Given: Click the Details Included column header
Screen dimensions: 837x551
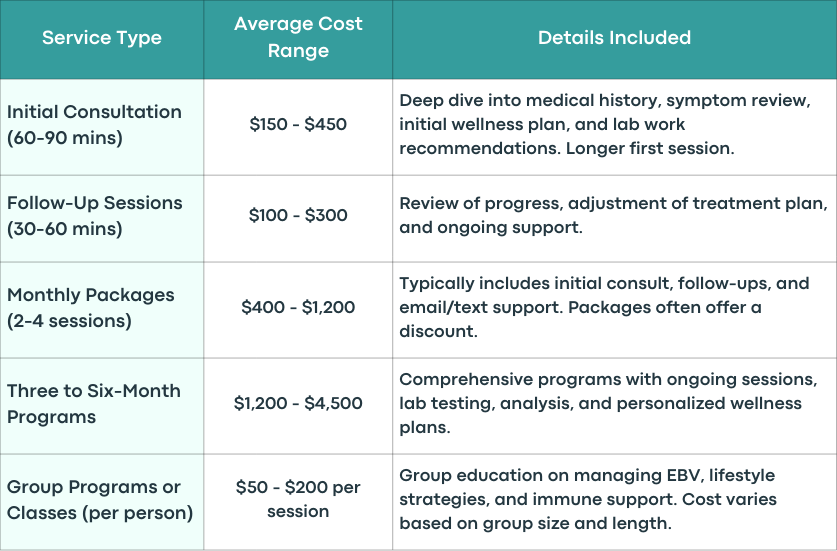Looking at the screenshot, I should coord(614,38).
